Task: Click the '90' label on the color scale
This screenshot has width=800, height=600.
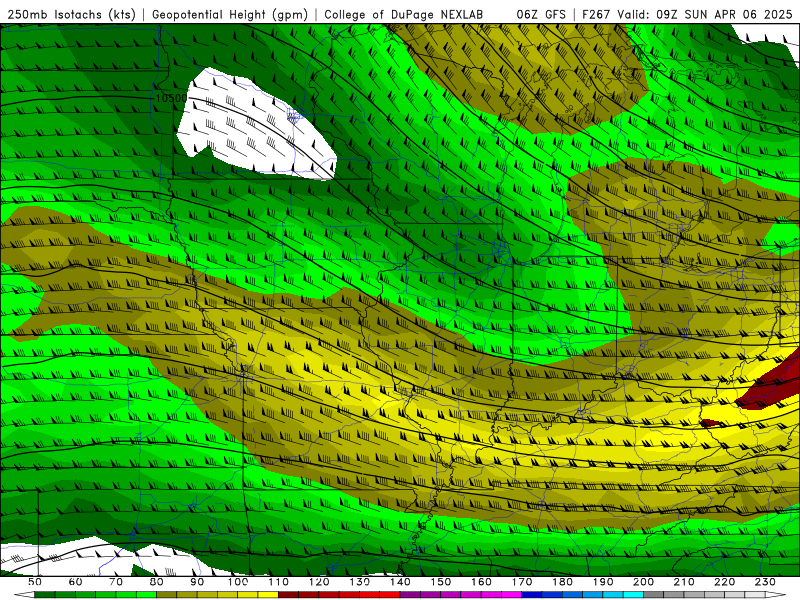Action: pyautogui.click(x=197, y=582)
